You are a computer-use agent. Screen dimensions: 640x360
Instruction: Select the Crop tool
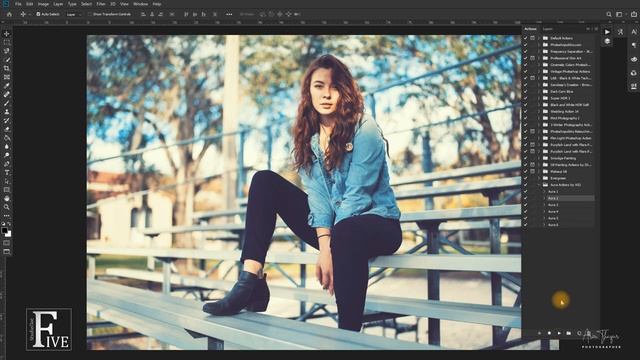pyautogui.click(x=7, y=68)
